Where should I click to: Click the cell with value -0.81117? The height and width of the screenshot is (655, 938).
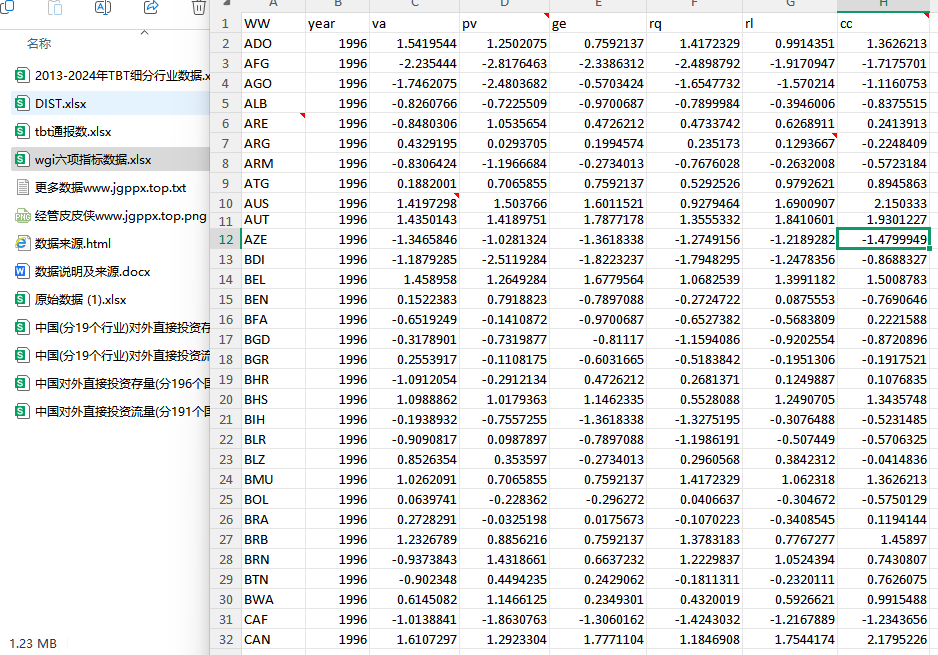pos(598,340)
